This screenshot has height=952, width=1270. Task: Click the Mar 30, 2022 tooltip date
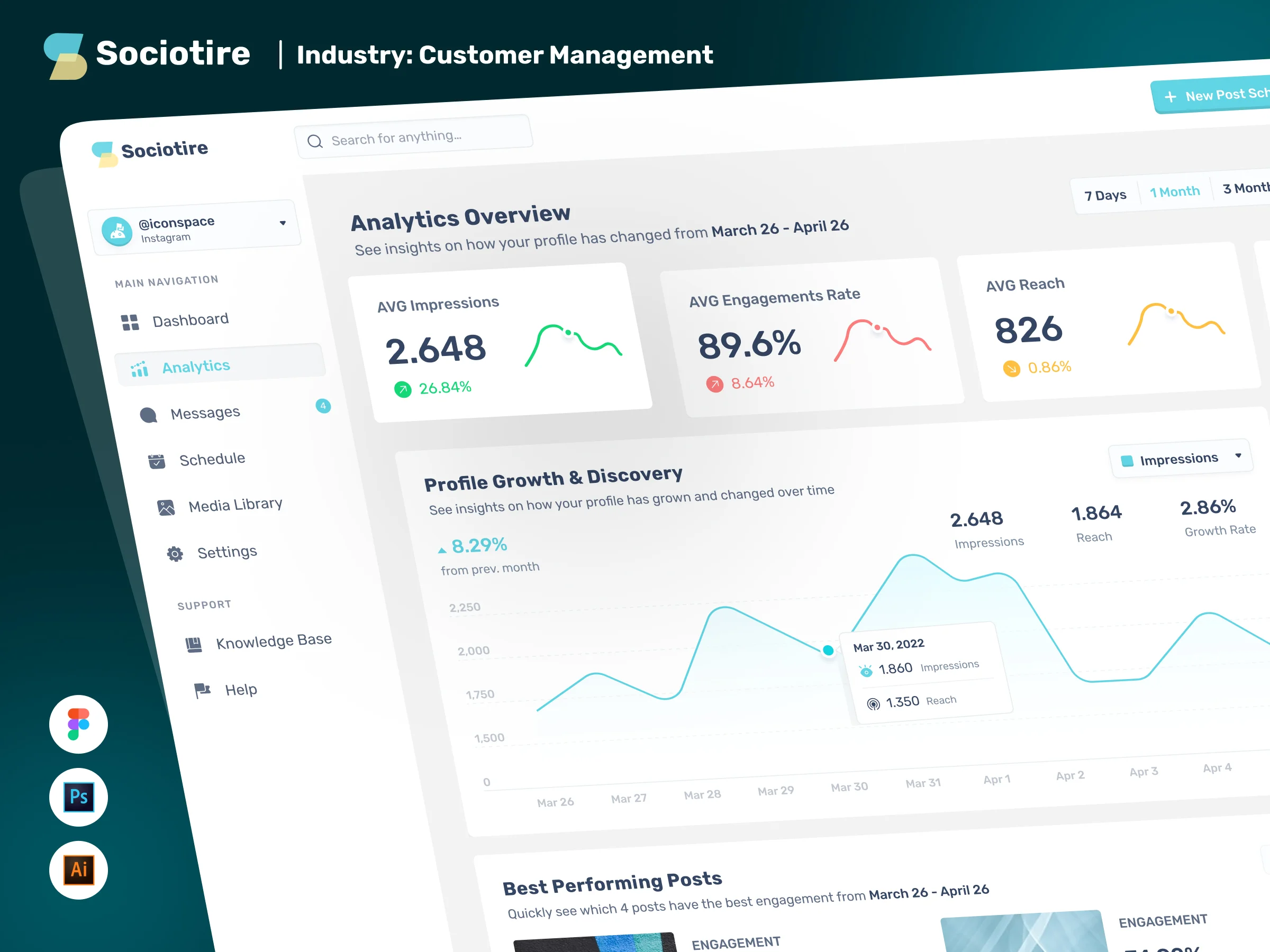pos(889,645)
